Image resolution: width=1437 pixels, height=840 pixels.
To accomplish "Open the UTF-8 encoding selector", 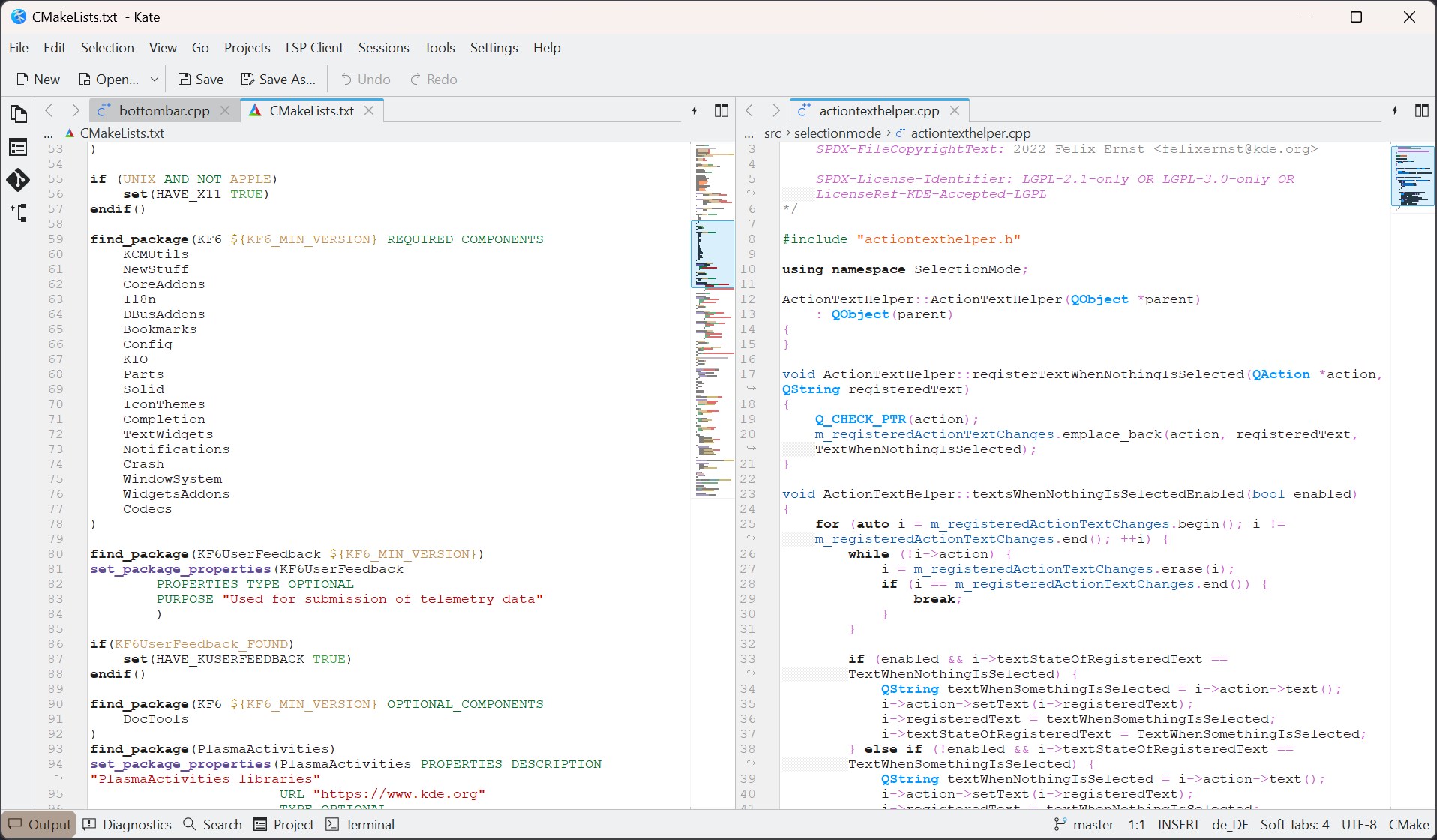I will pos(1359,825).
